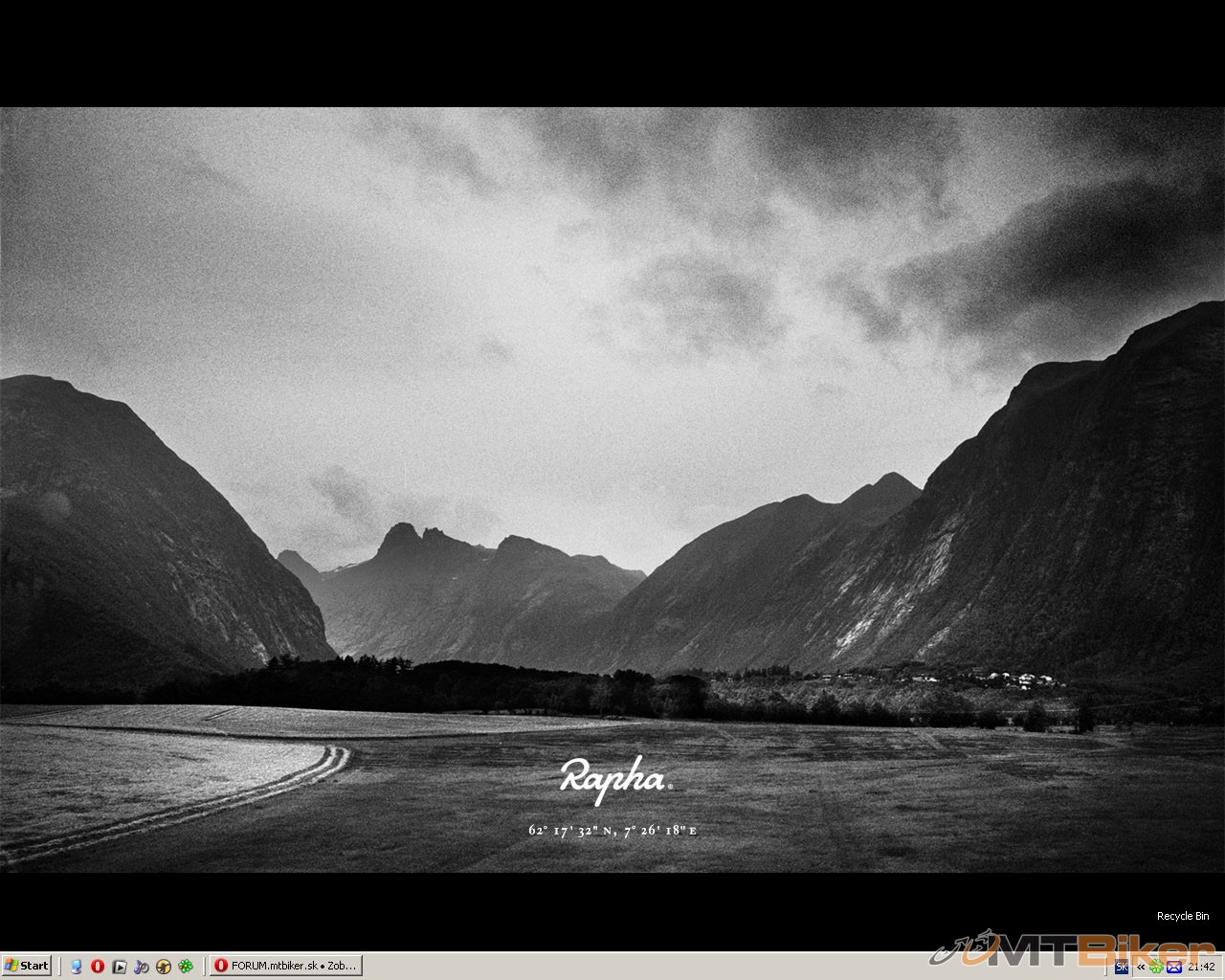Open the Windows Start menu
This screenshot has width=1225, height=980.
(x=26, y=966)
